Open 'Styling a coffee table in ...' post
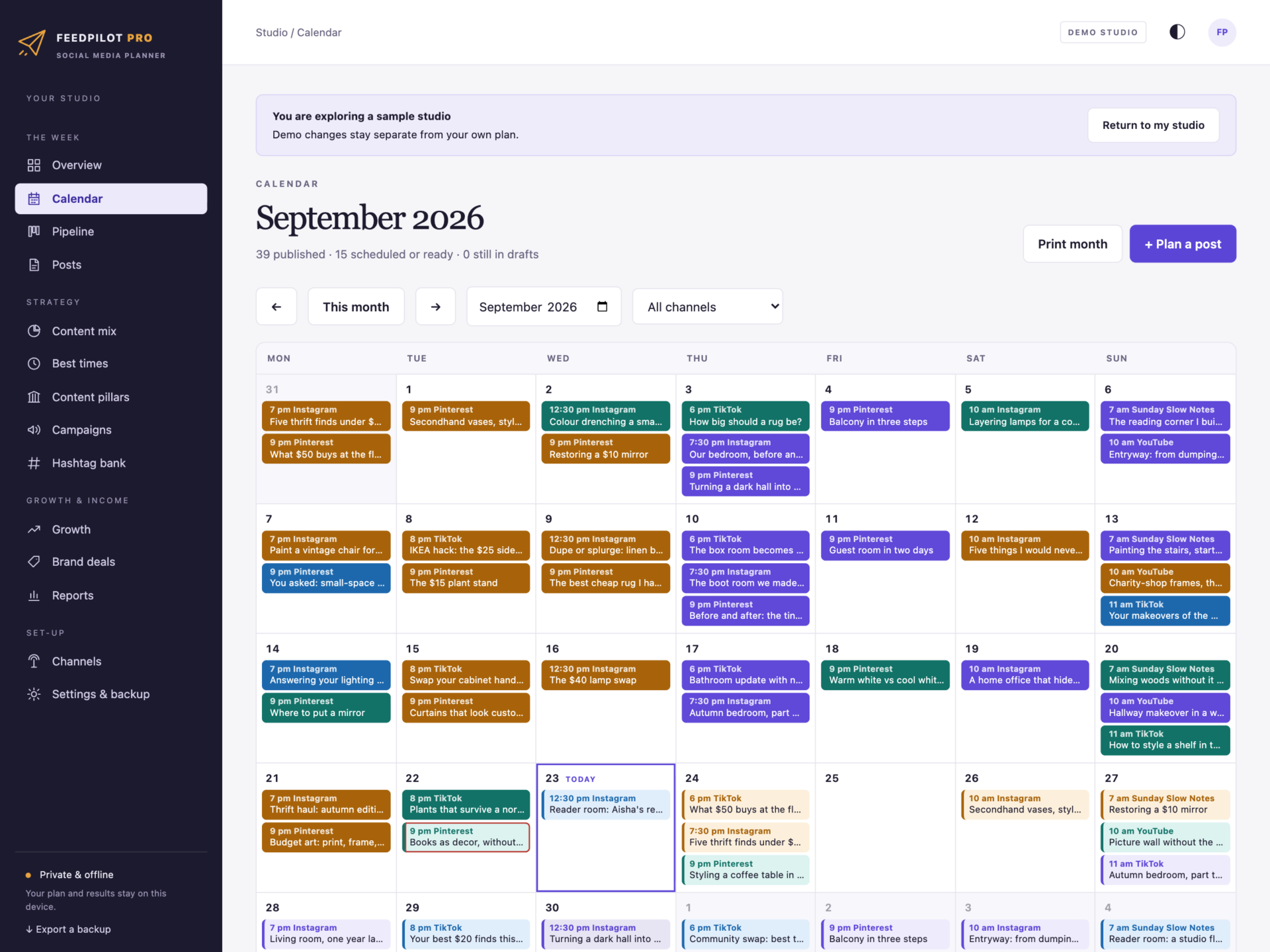The height and width of the screenshot is (952, 1270). pos(745,869)
